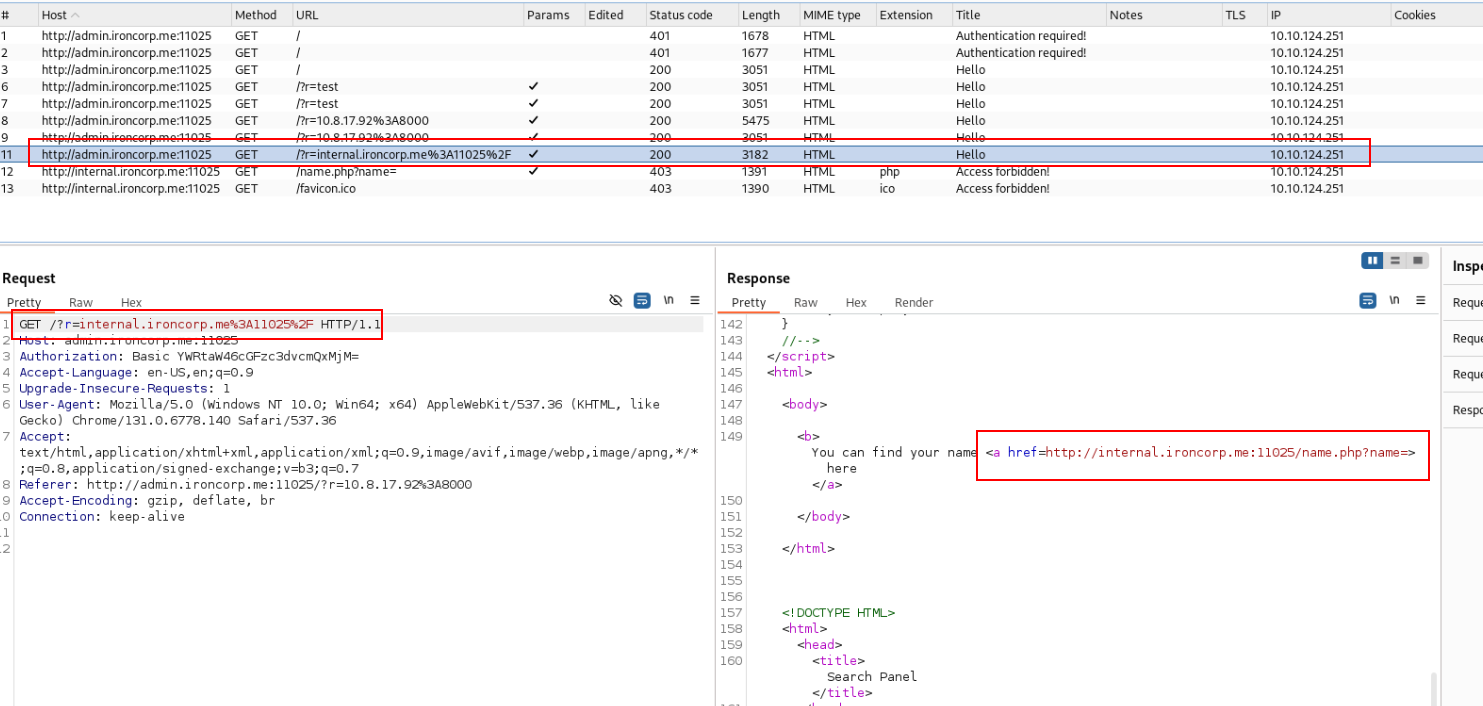Select the combined tabbed layout icon
The width and height of the screenshot is (1483, 706).
pos(1417,261)
